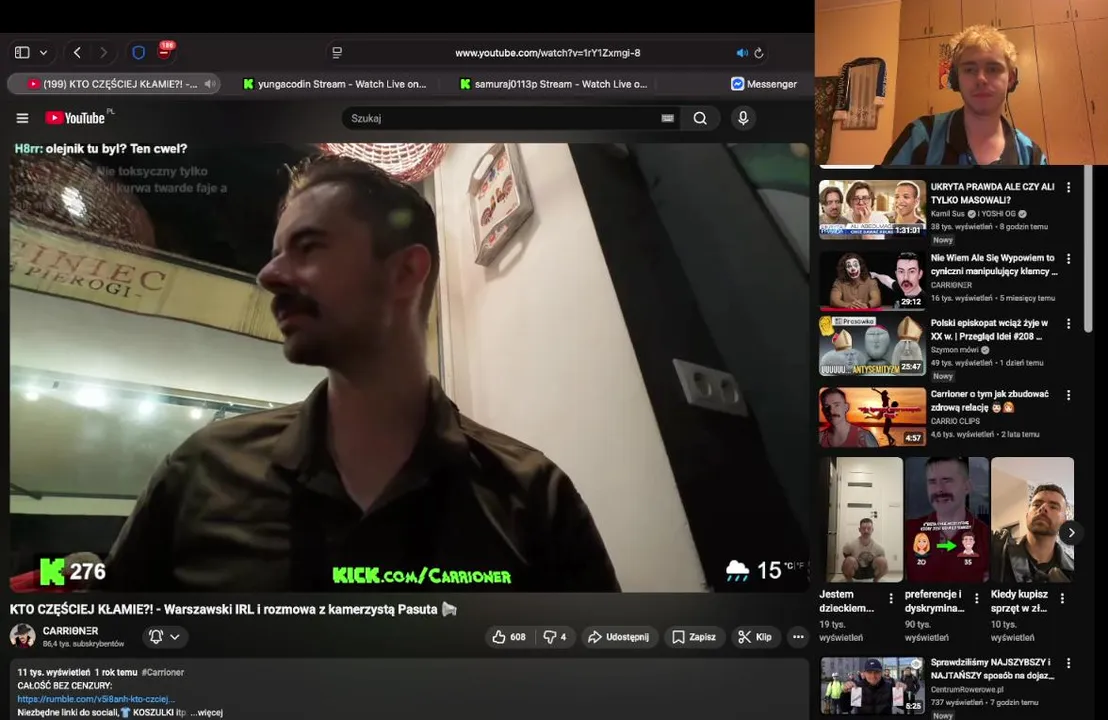This screenshot has width=1108, height=720.
Task: Go back with the browser back arrow
Action: pyautogui.click(x=77, y=52)
